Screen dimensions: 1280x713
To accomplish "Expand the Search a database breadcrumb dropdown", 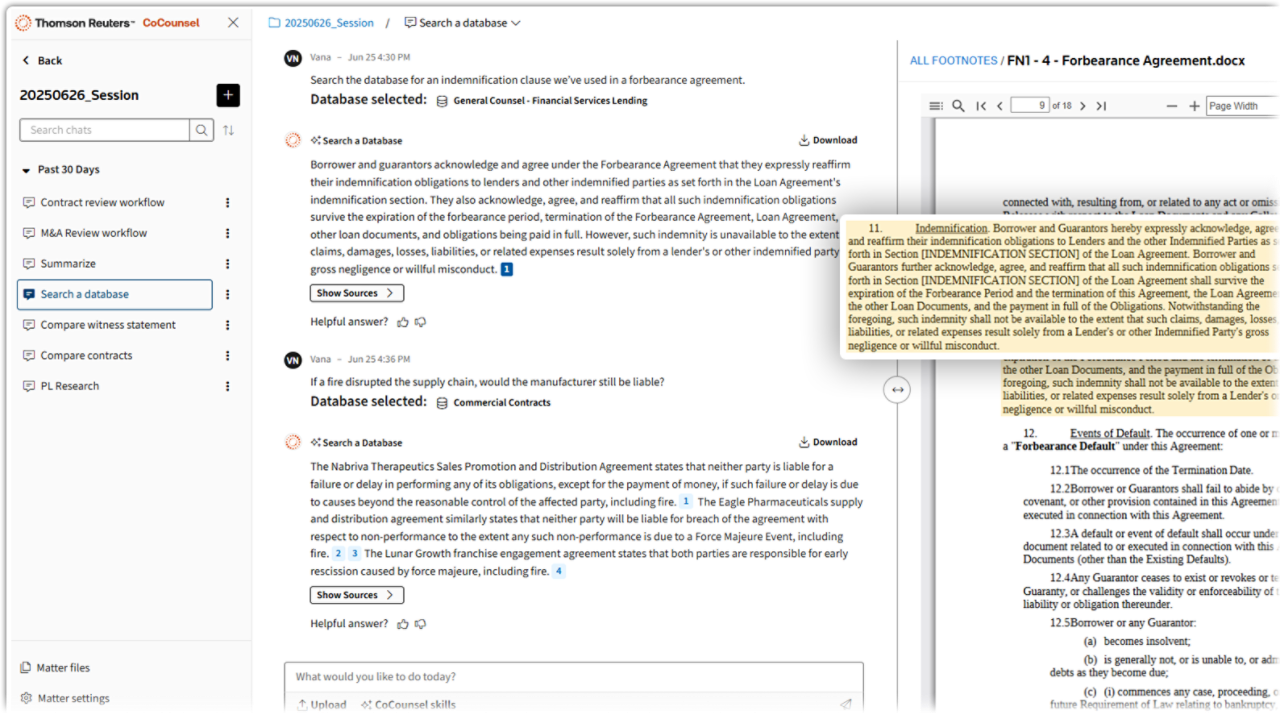I will click(x=462, y=22).
